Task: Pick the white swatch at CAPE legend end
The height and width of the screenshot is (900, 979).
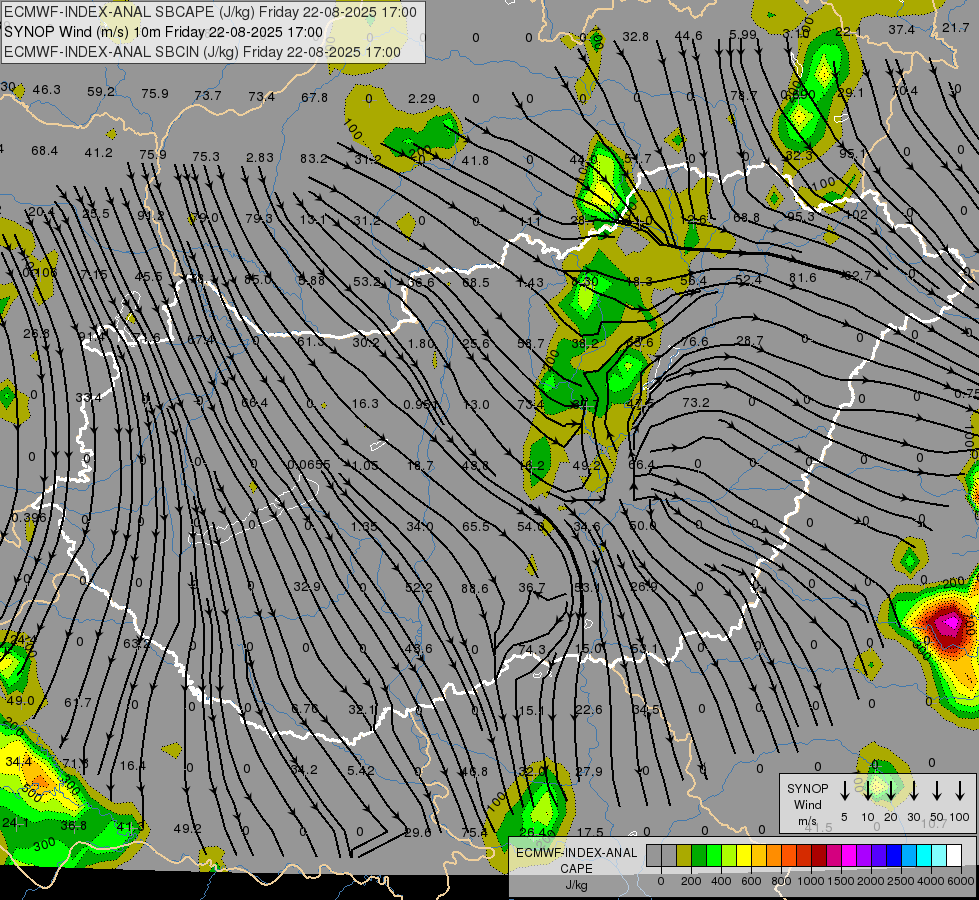Action: coord(953,856)
